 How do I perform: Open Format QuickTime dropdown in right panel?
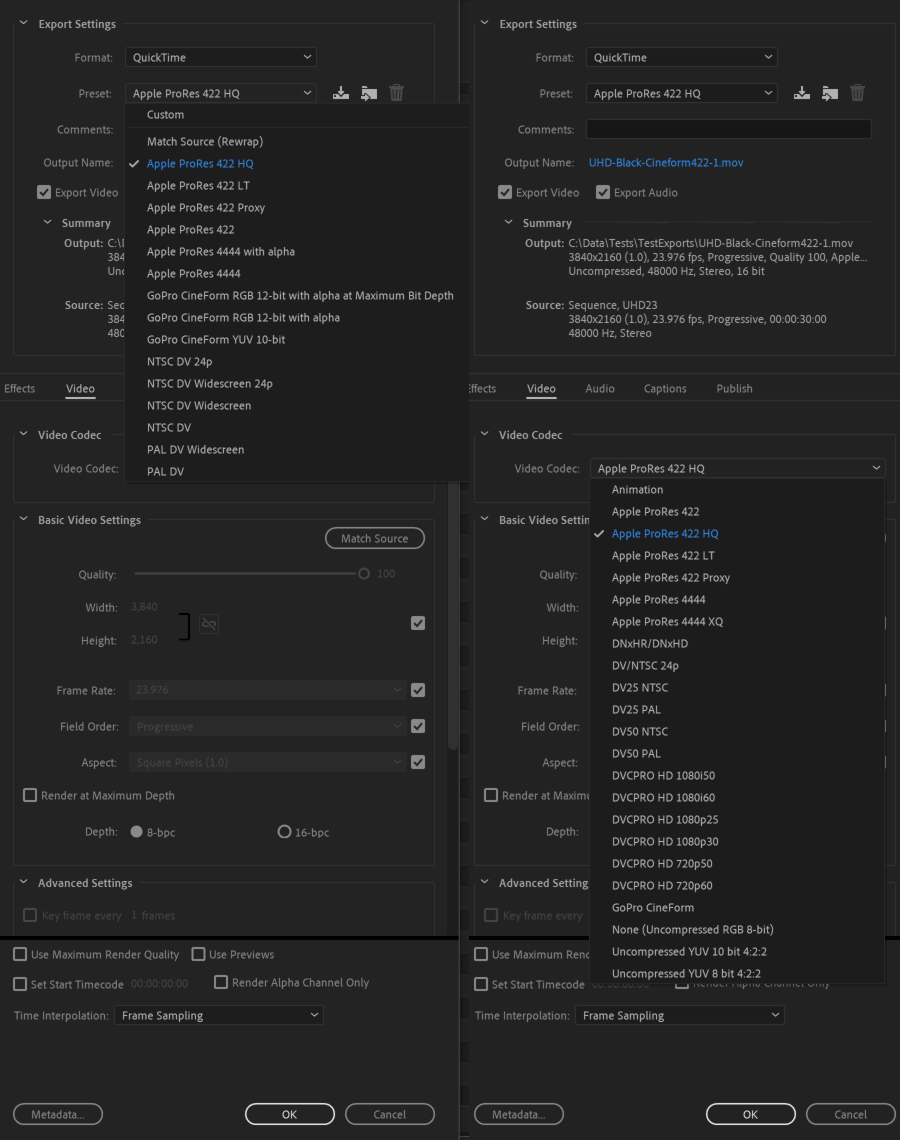pos(682,57)
